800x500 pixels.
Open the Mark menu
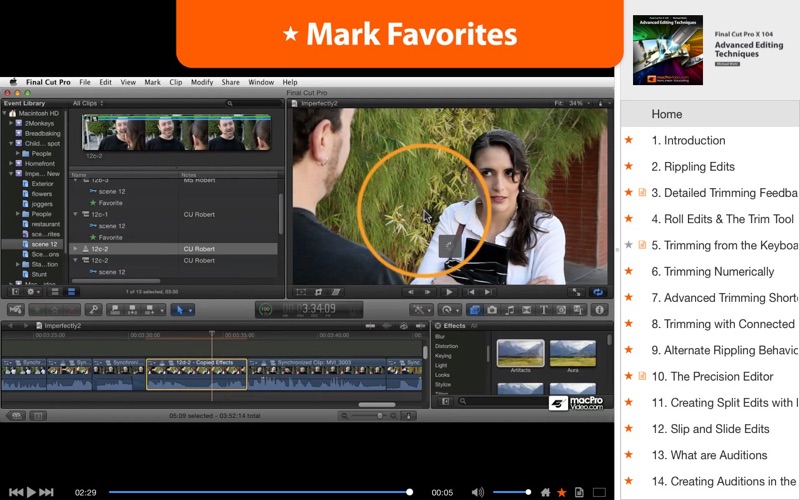[x=152, y=82]
